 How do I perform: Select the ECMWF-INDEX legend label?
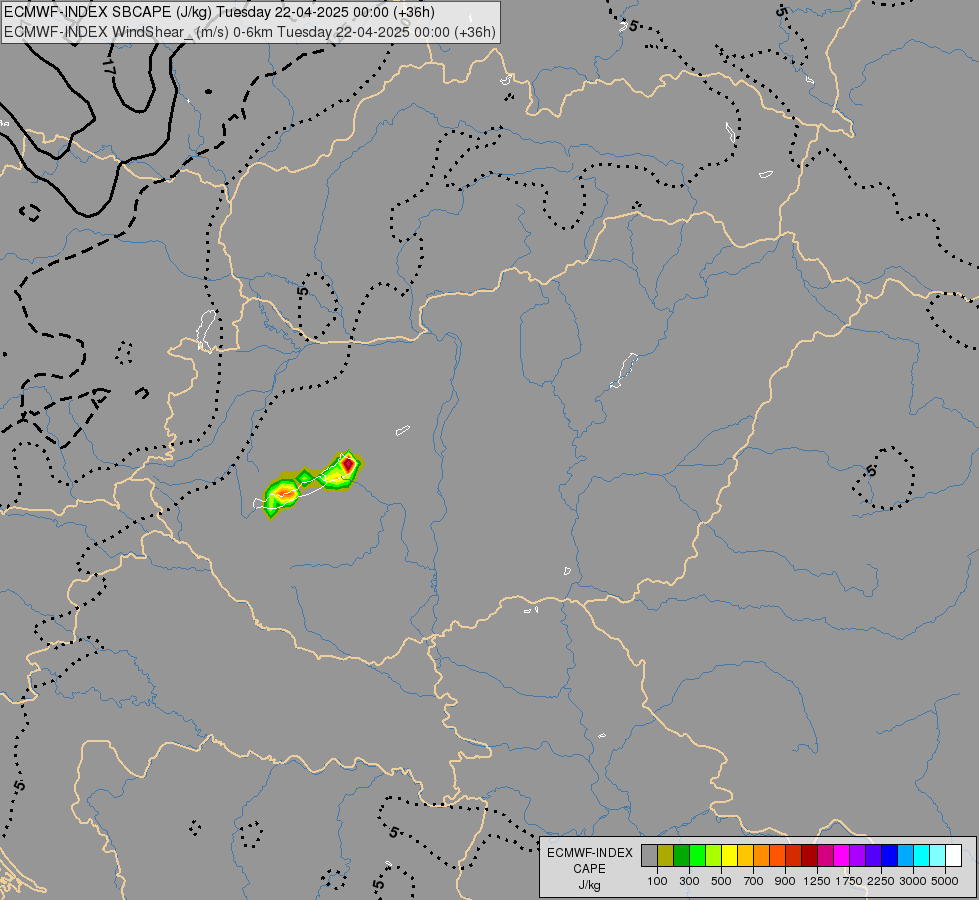coord(589,853)
